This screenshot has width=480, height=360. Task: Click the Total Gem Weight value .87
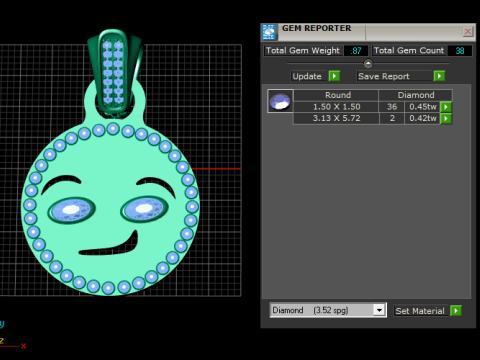pos(356,51)
